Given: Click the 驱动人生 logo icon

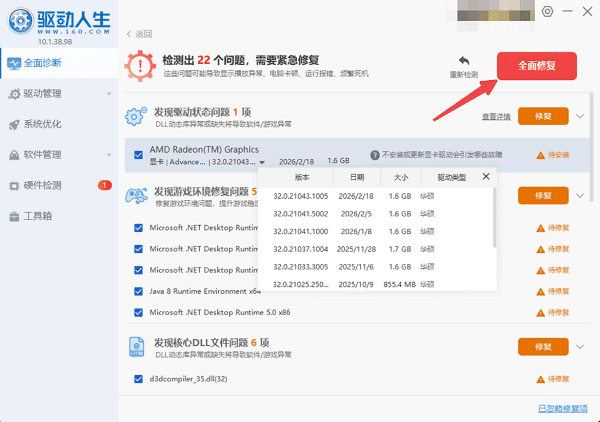Looking at the screenshot, I should (x=21, y=21).
